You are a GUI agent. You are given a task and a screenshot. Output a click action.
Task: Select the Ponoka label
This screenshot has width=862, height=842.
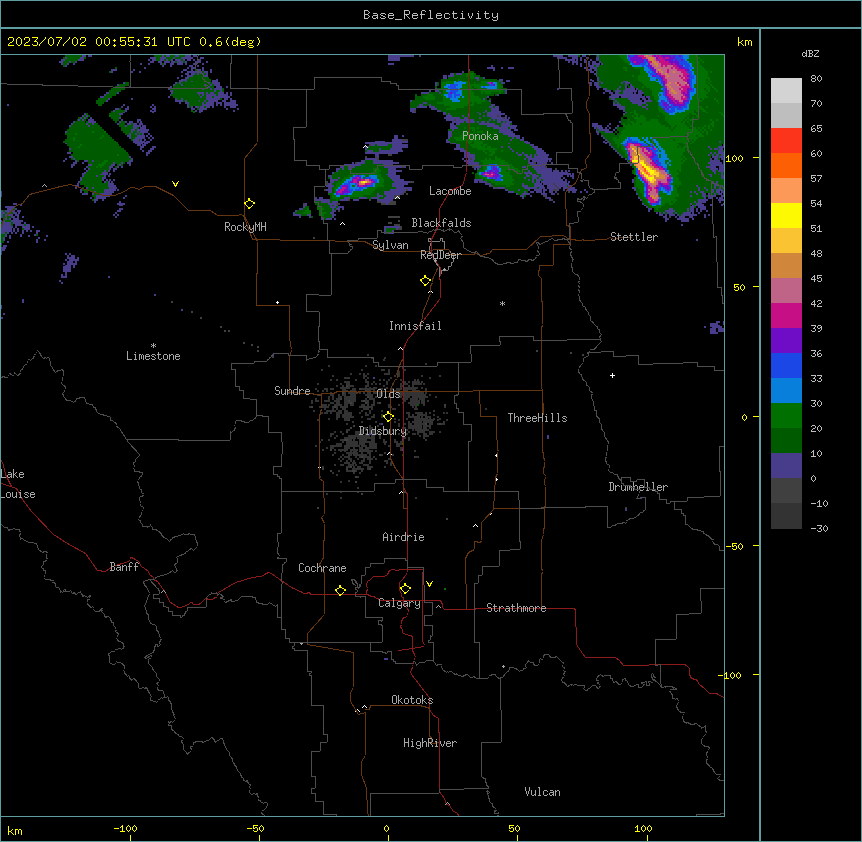point(480,136)
